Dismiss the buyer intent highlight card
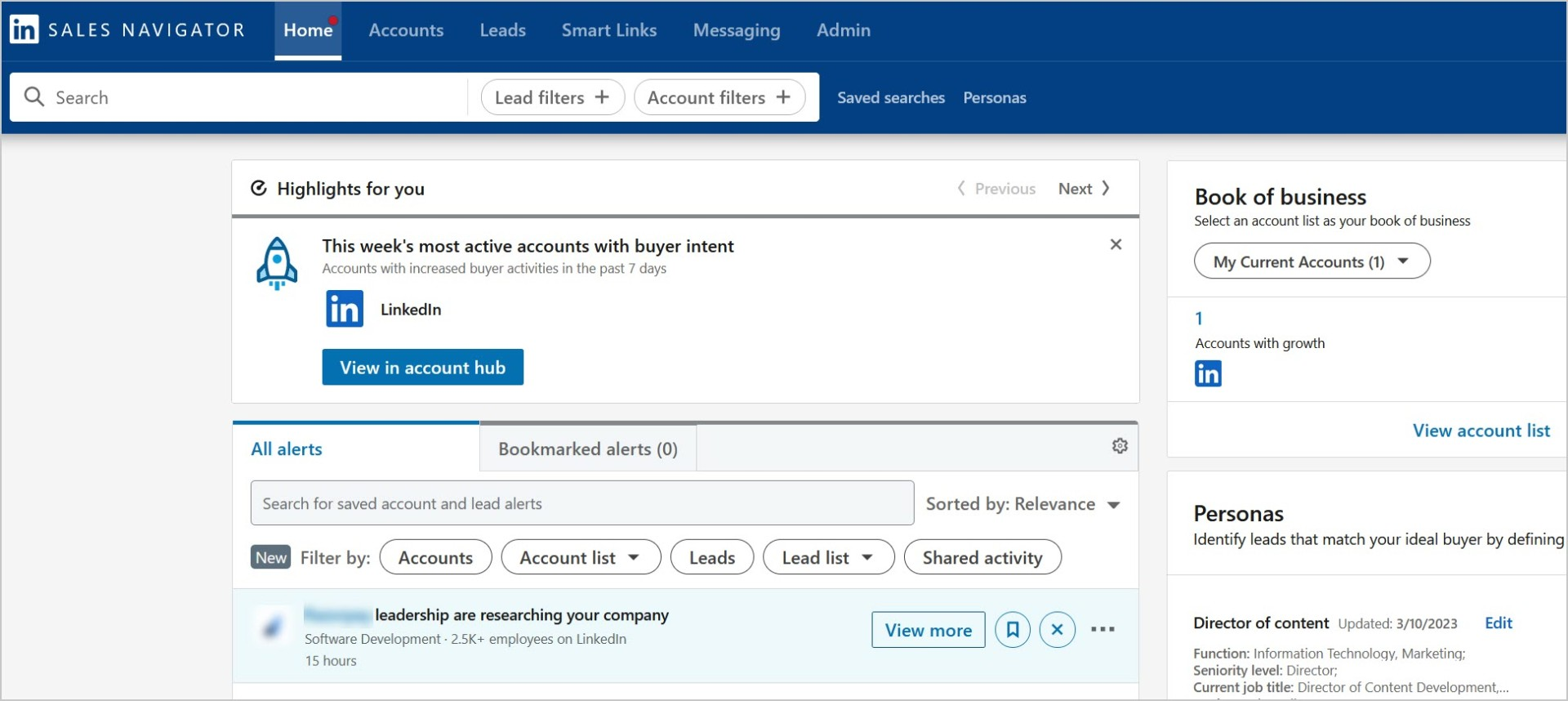This screenshot has width=1568, height=701. 1116,244
